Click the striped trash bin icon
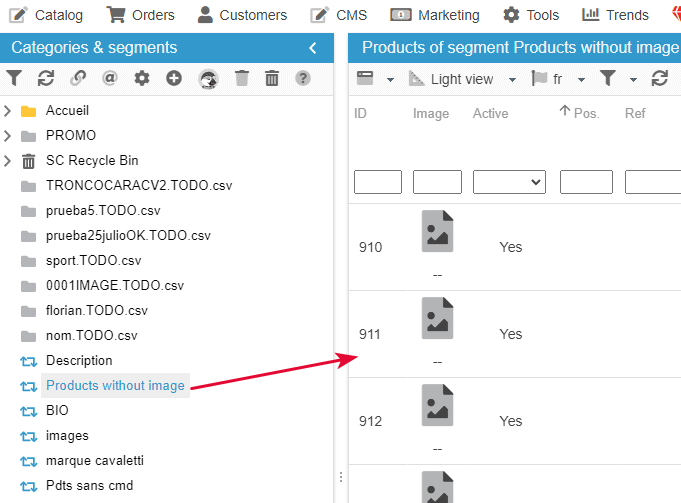Image resolution: width=681 pixels, height=503 pixels. pos(272,78)
